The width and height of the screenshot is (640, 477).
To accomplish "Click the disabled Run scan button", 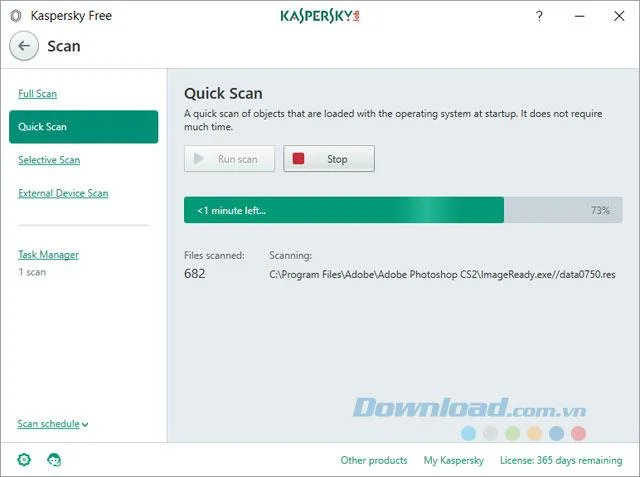I will tap(229, 159).
